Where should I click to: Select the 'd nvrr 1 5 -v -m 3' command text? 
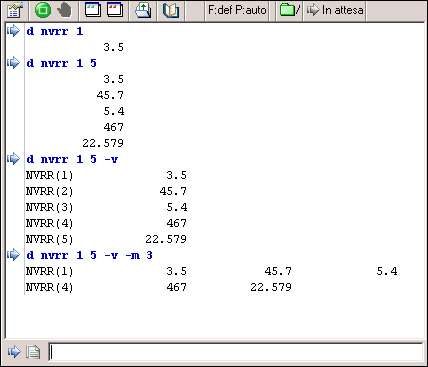click(x=89, y=255)
